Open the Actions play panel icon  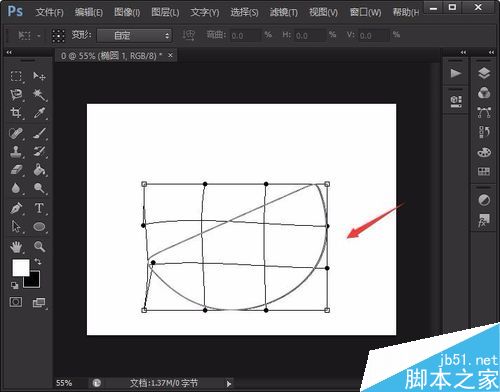coord(456,73)
